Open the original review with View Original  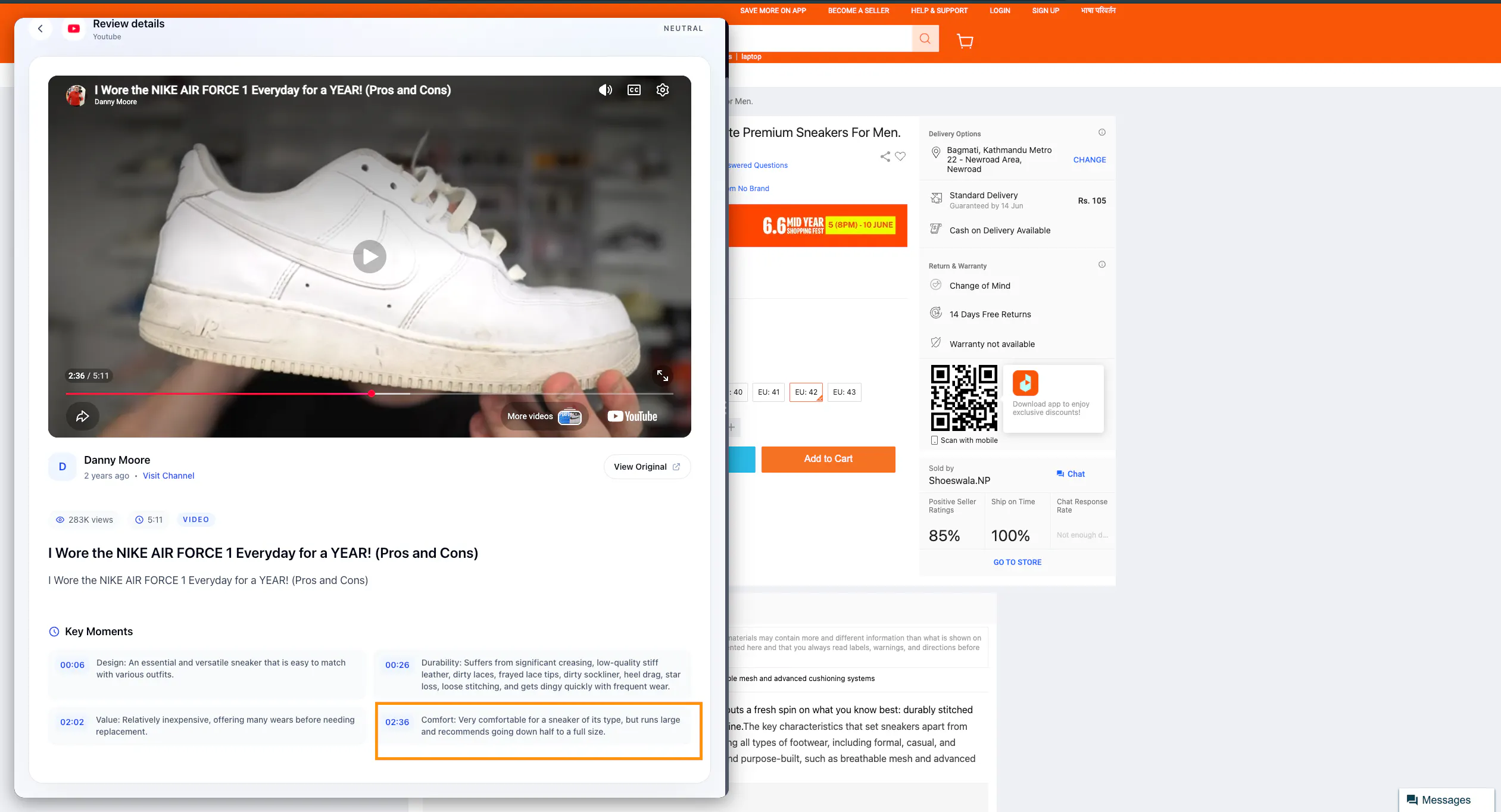coord(647,467)
